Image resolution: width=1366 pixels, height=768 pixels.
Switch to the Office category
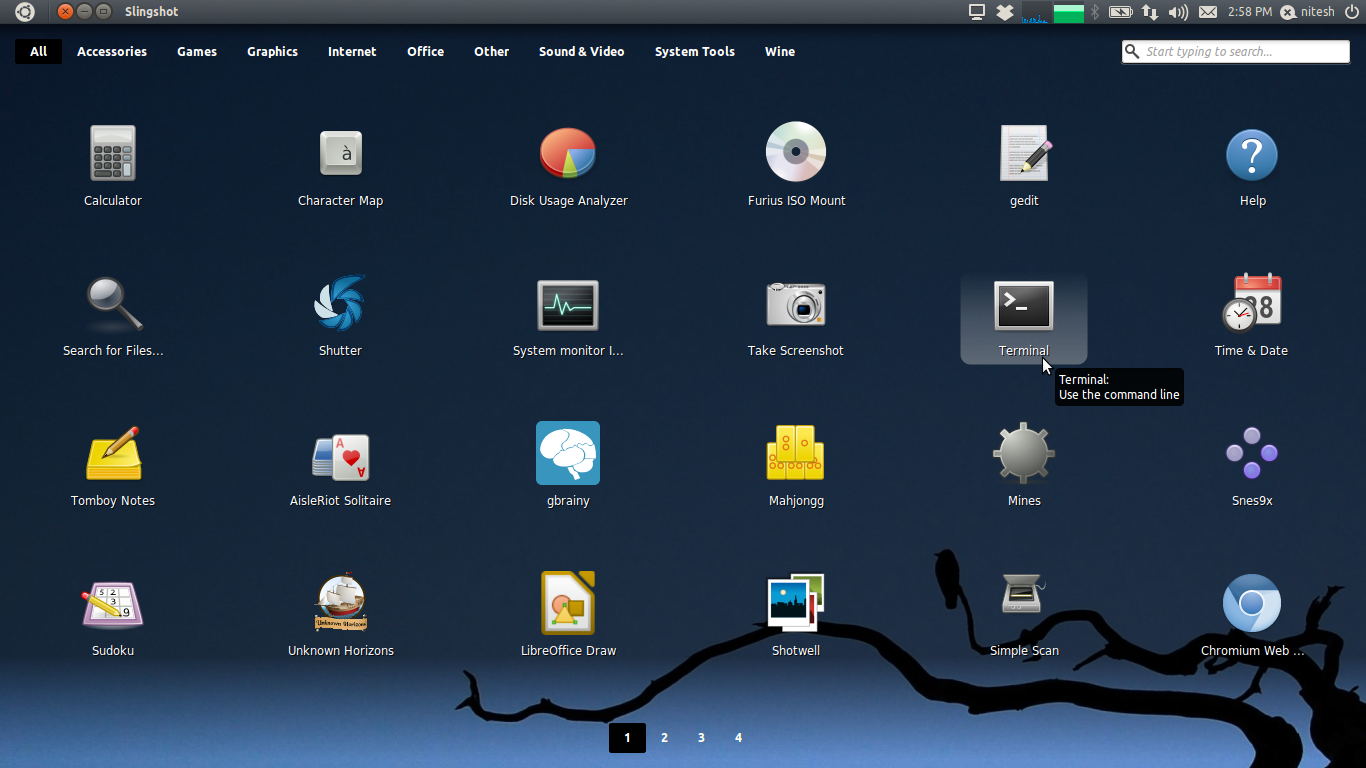425,52
